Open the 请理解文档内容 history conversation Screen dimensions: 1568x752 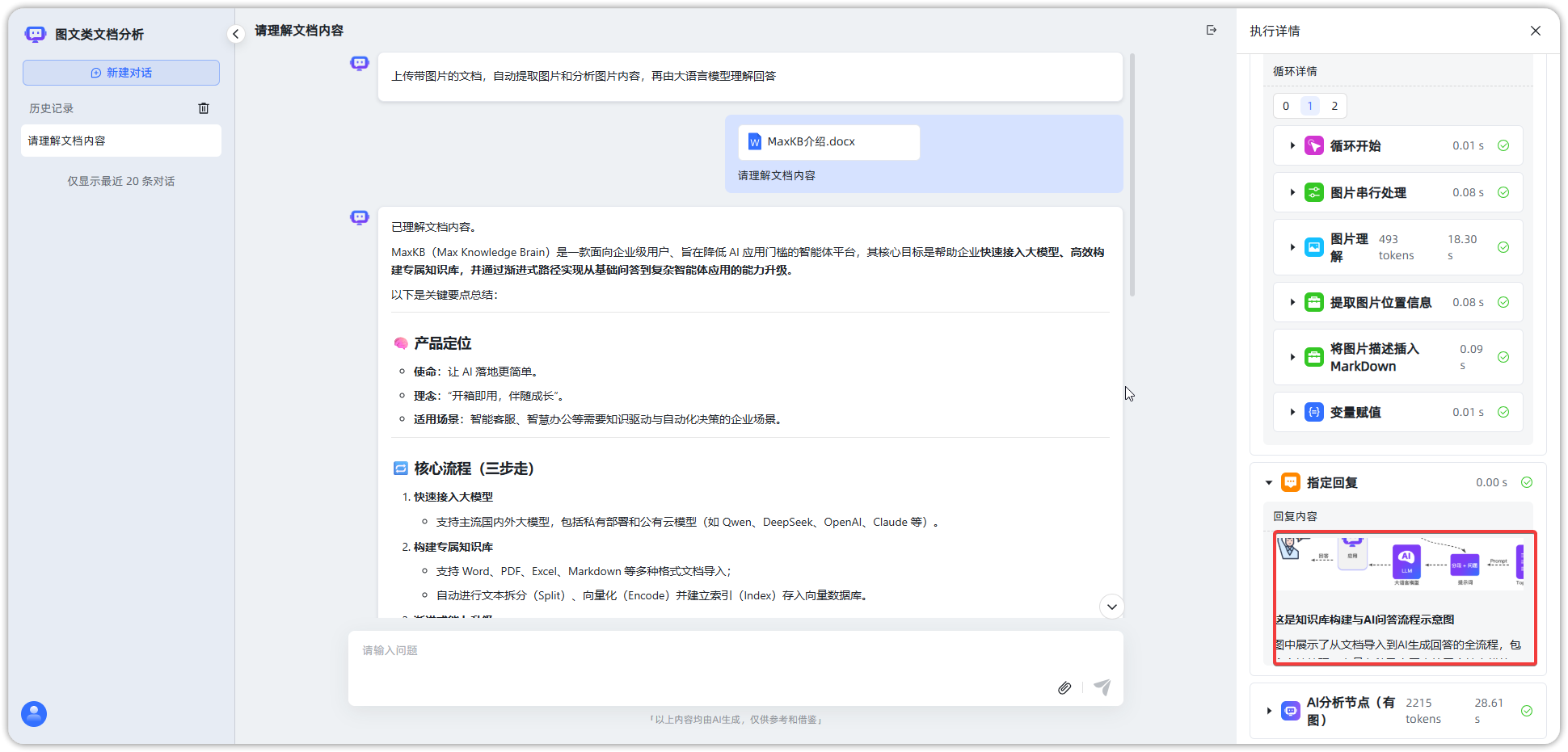pos(121,141)
